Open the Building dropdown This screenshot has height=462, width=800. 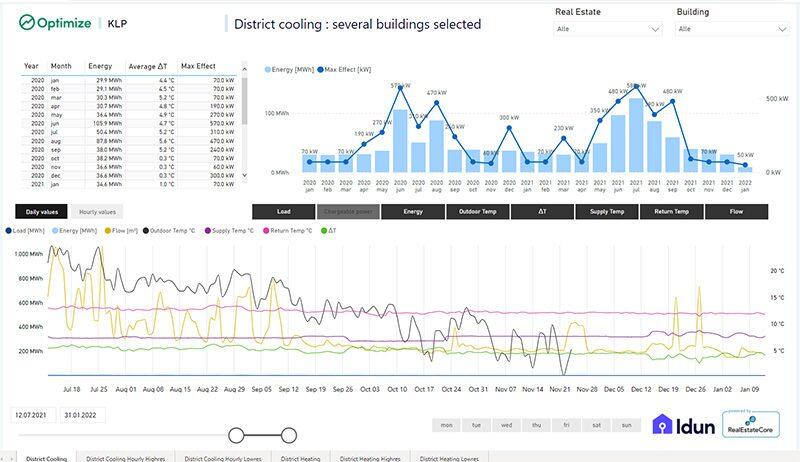tap(732, 29)
